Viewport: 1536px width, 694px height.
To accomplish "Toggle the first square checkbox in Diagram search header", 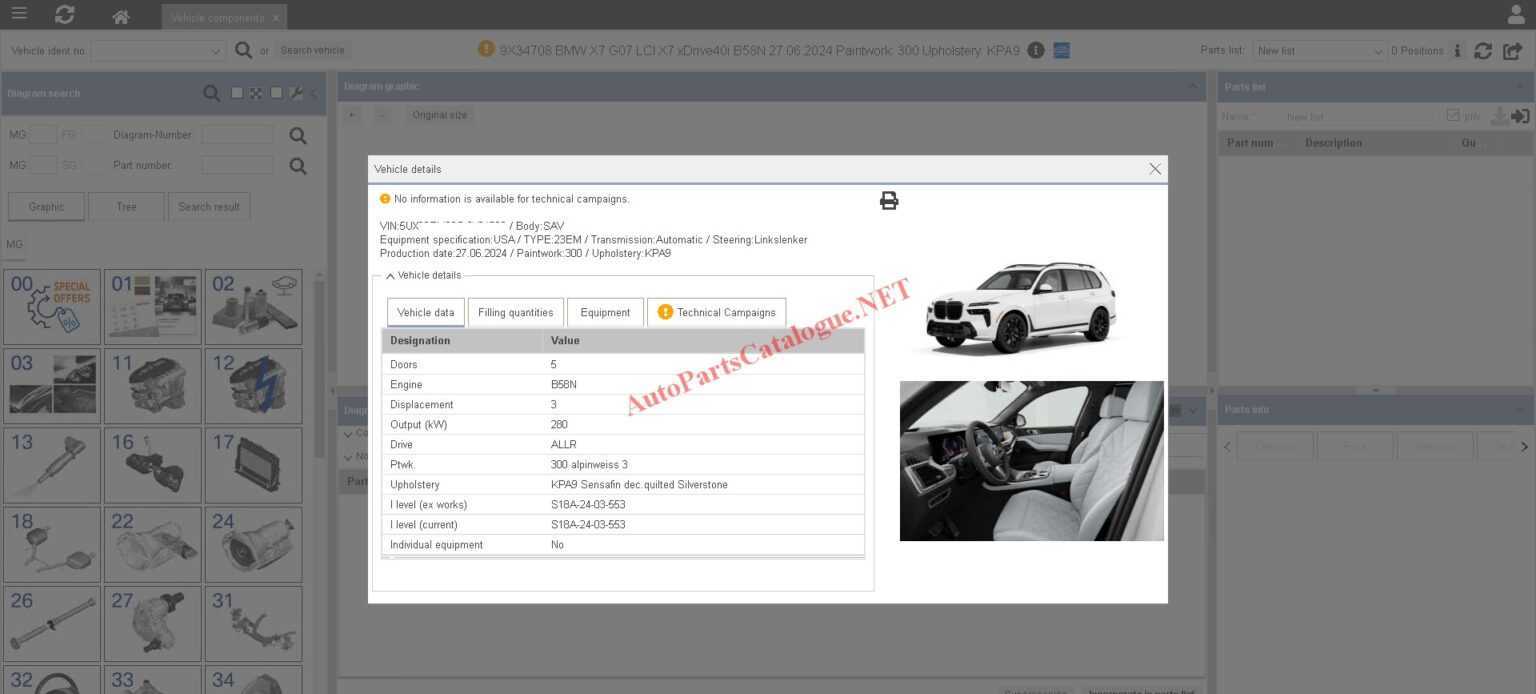I will coord(237,93).
